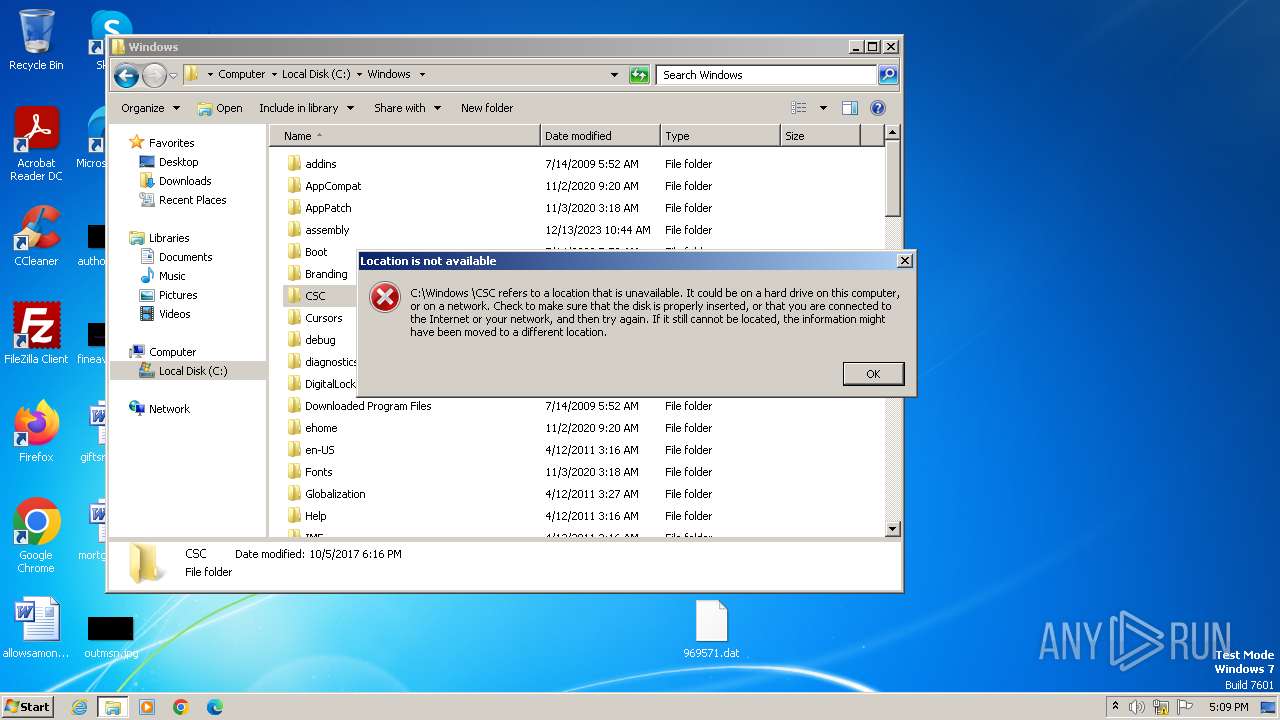Expand the Windows breadcrumb dropdown arrow

tap(422, 75)
